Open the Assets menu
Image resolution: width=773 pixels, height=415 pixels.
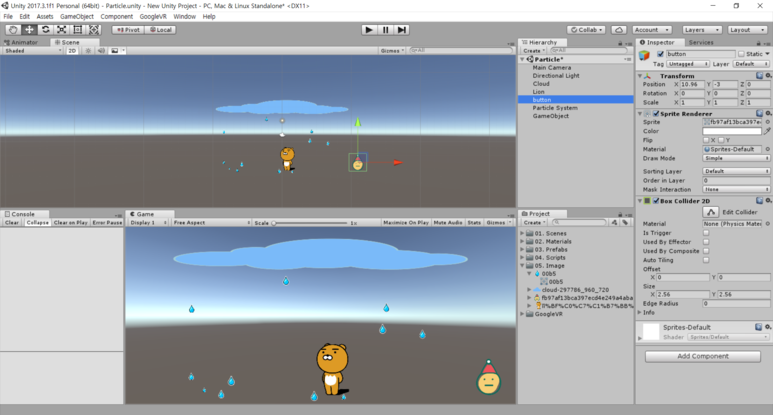(44, 16)
